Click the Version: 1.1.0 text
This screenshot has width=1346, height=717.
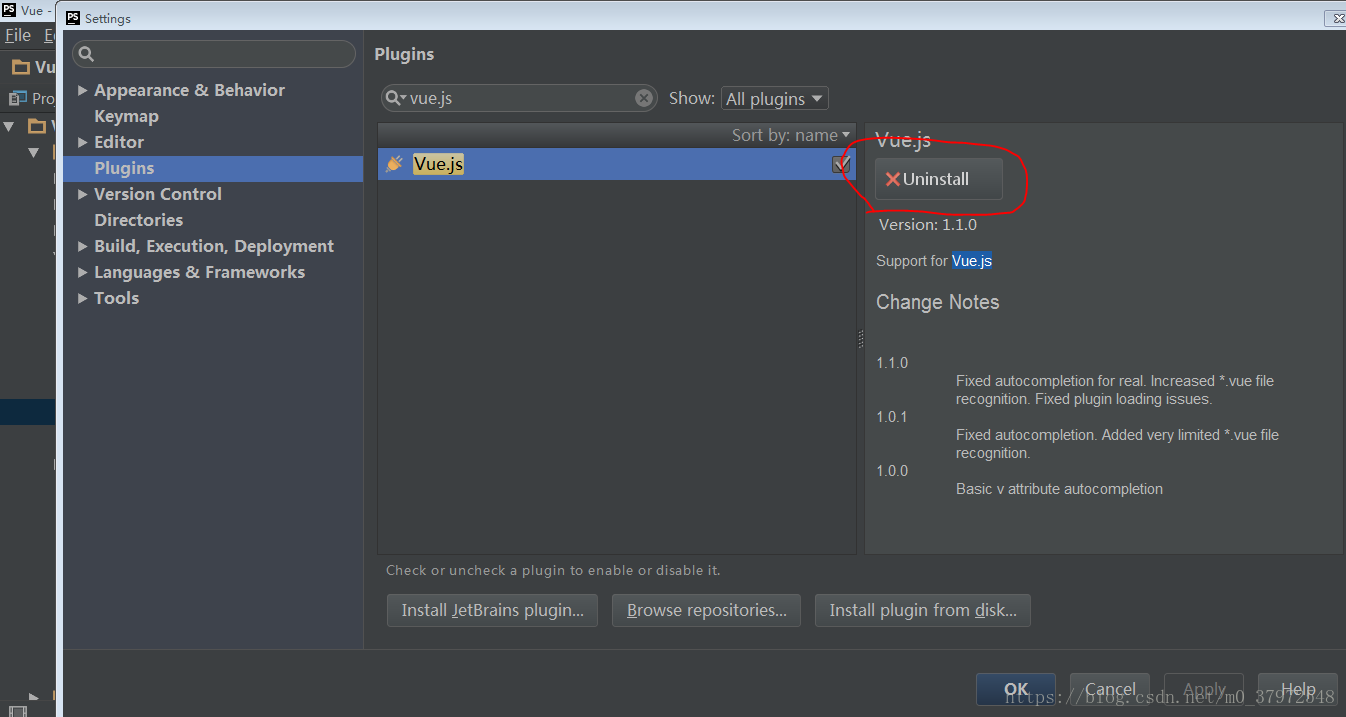click(928, 225)
